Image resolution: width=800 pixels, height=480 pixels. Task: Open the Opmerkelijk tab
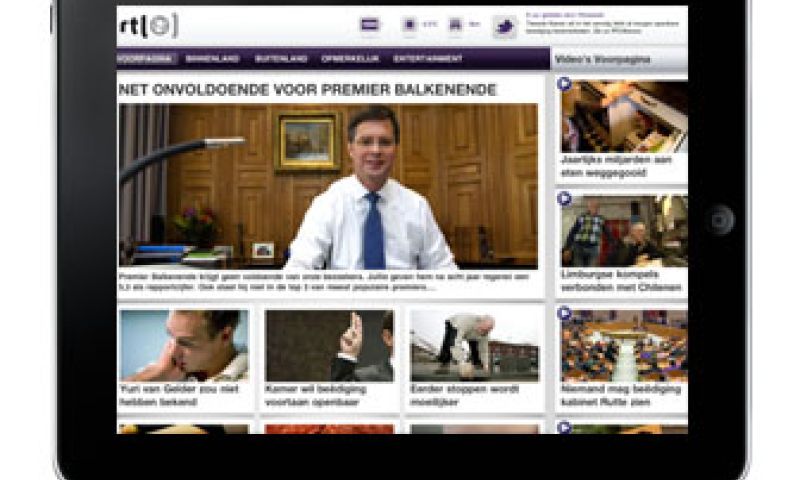point(351,59)
